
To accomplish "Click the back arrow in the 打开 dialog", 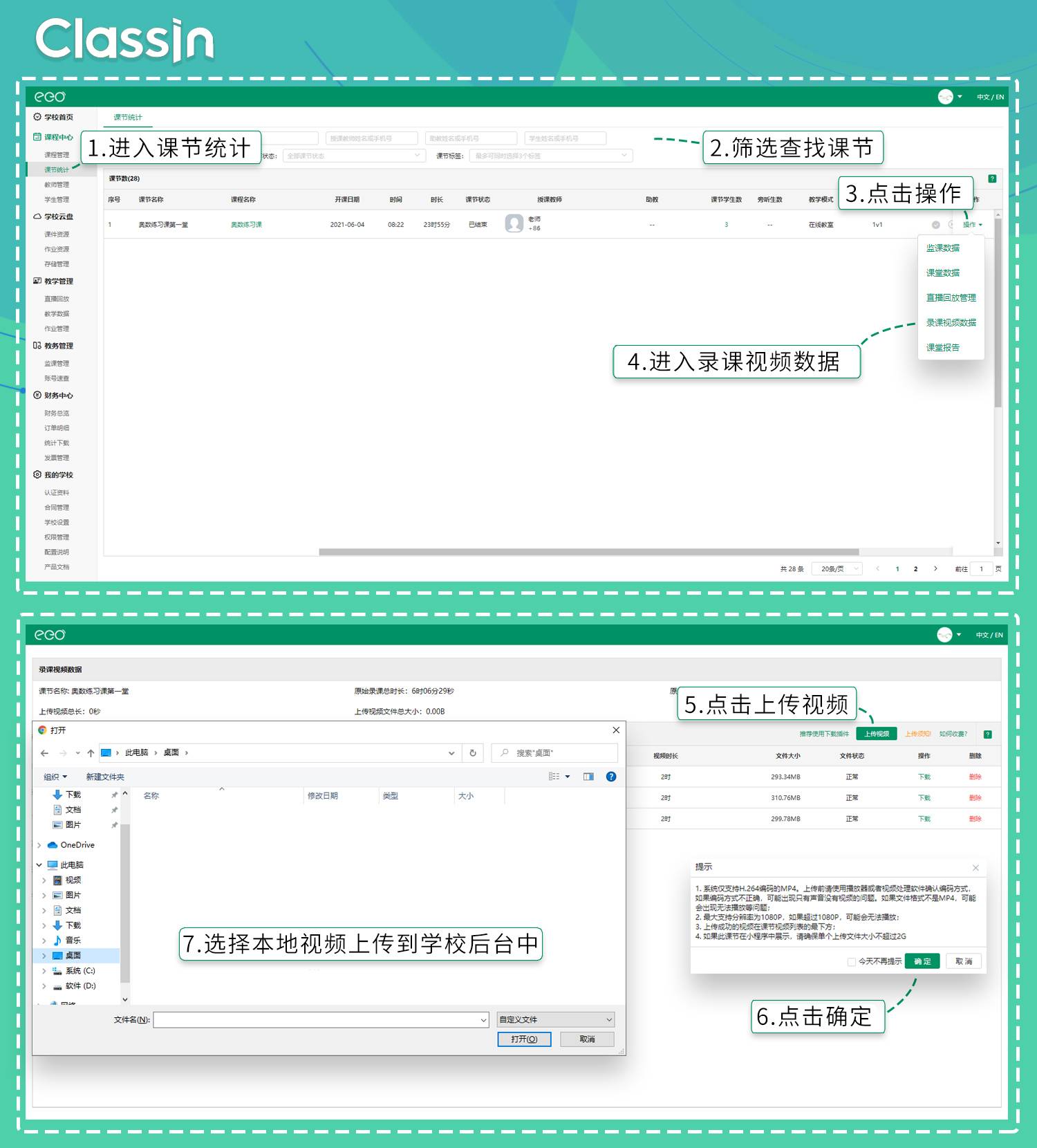I will [x=45, y=753].
